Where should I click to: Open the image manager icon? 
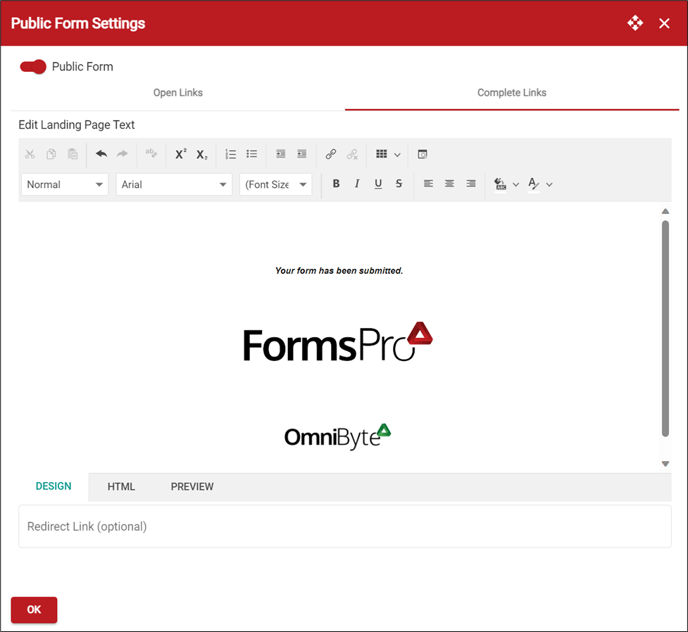[423, 154]
